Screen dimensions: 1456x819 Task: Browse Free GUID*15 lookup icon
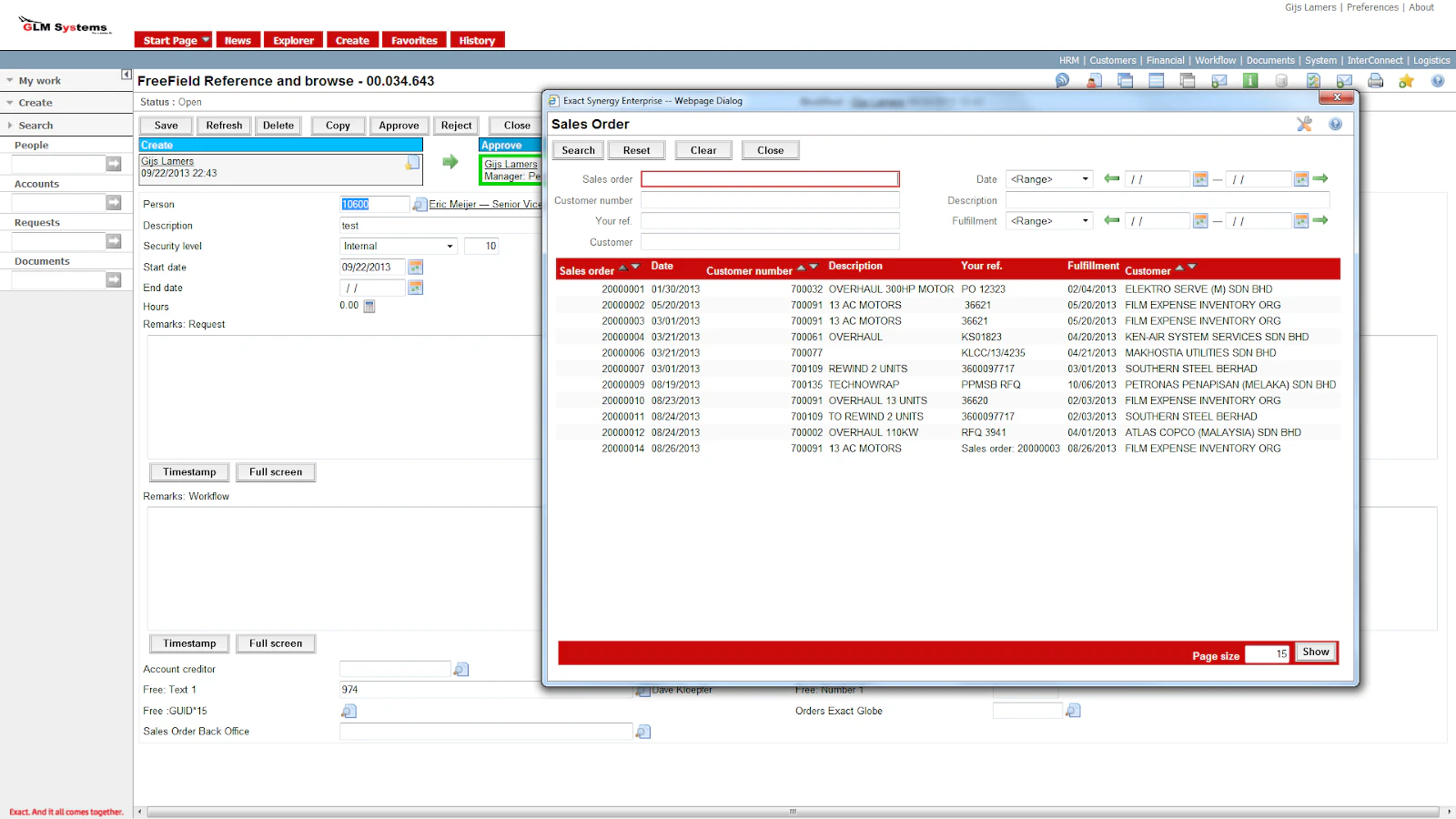tap(349, 711)
